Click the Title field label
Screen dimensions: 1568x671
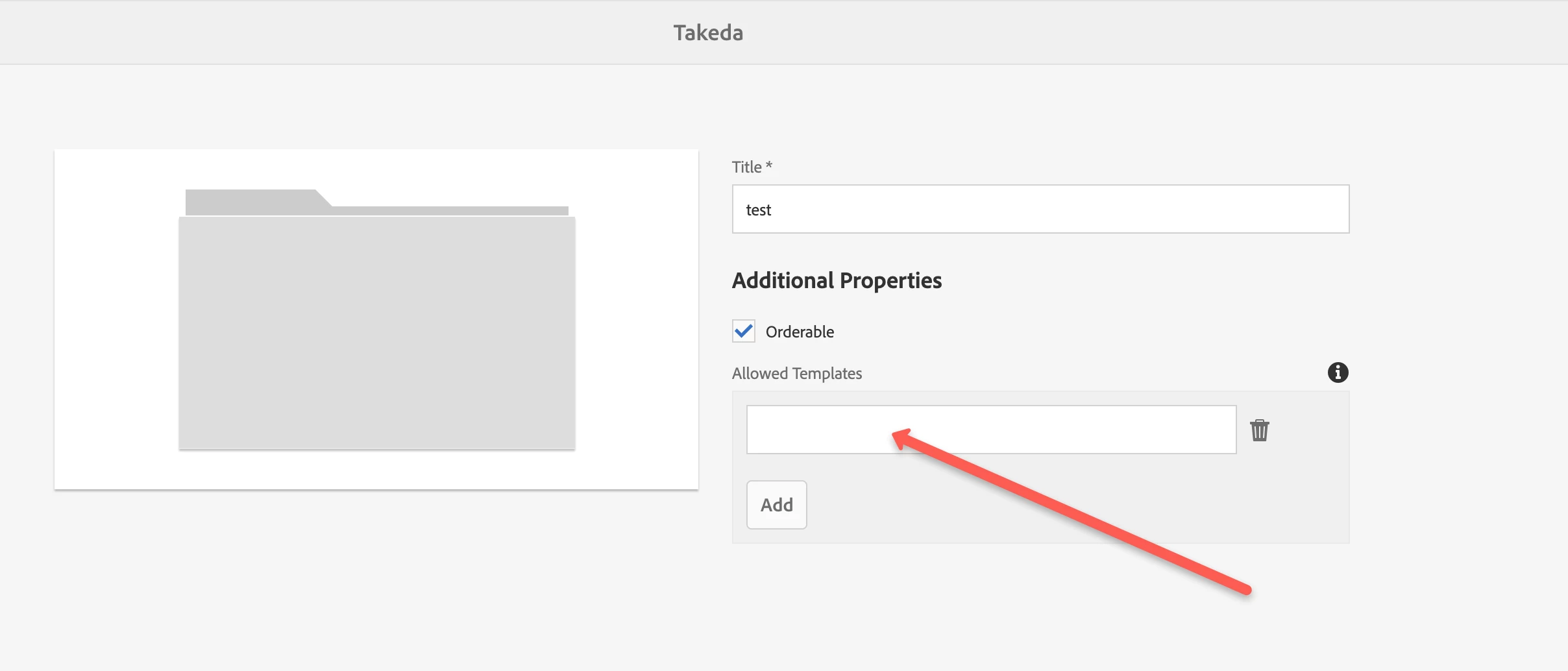coord(752,167)
